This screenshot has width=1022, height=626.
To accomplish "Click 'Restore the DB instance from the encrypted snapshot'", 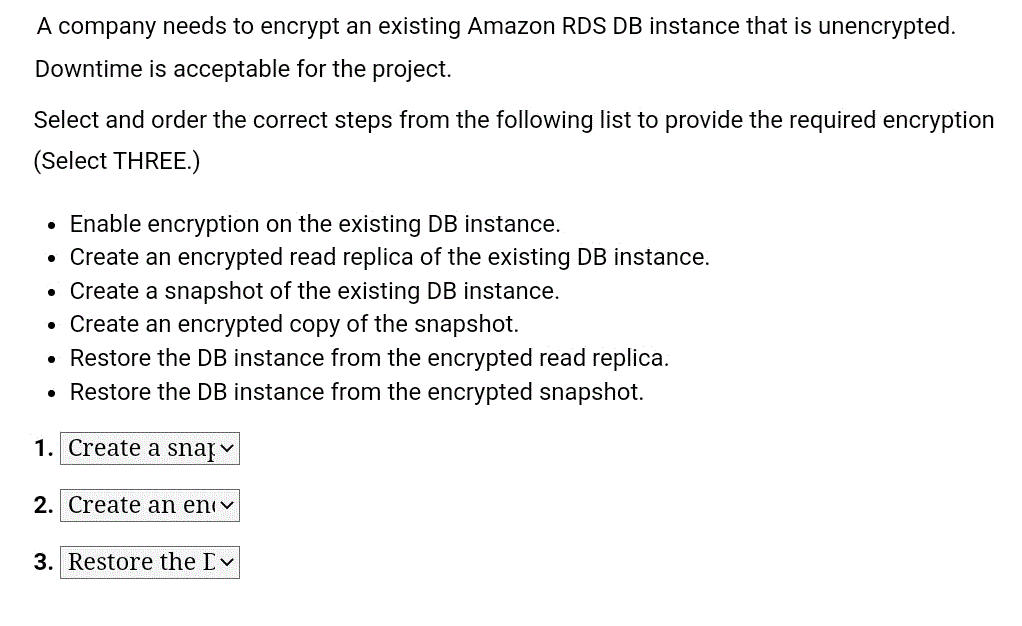I will tap(356, 392).
